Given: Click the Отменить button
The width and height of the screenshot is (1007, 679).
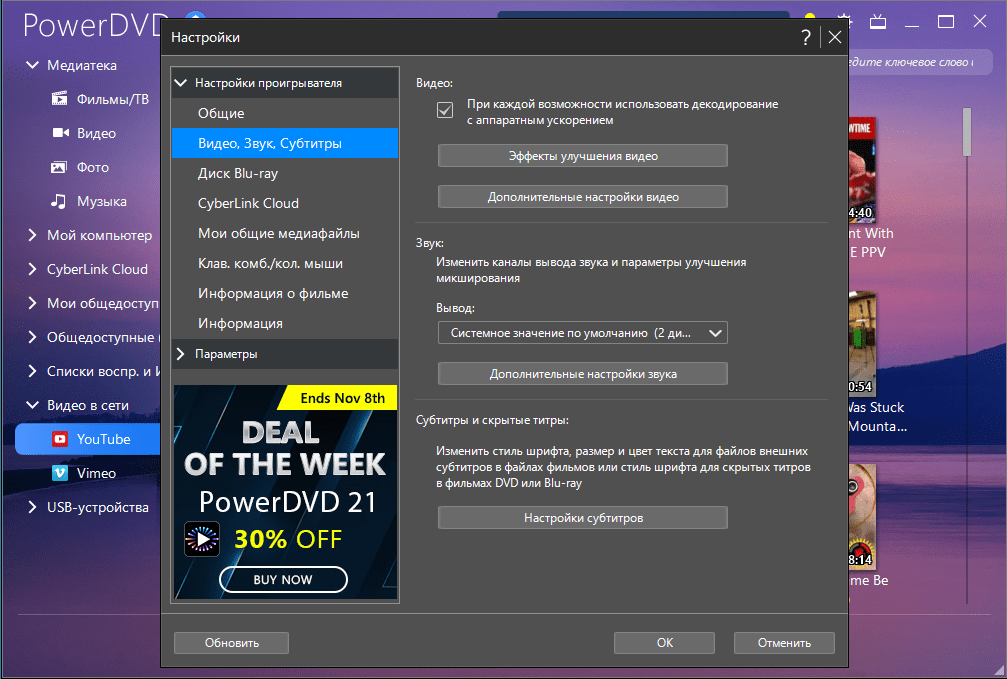Looking at the screenshot, I should [784, 643].
